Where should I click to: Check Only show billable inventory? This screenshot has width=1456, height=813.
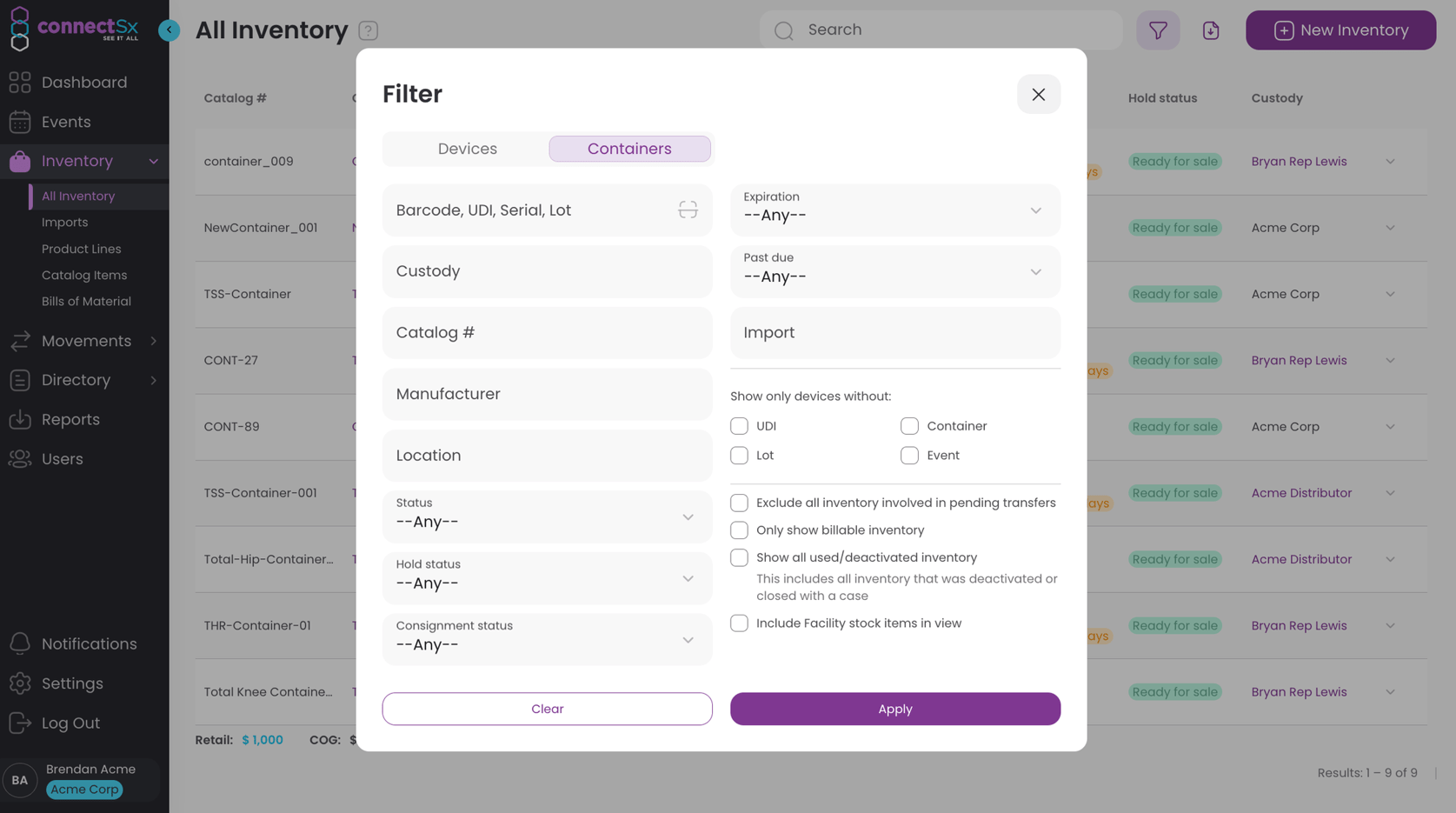tap(740, 530)
